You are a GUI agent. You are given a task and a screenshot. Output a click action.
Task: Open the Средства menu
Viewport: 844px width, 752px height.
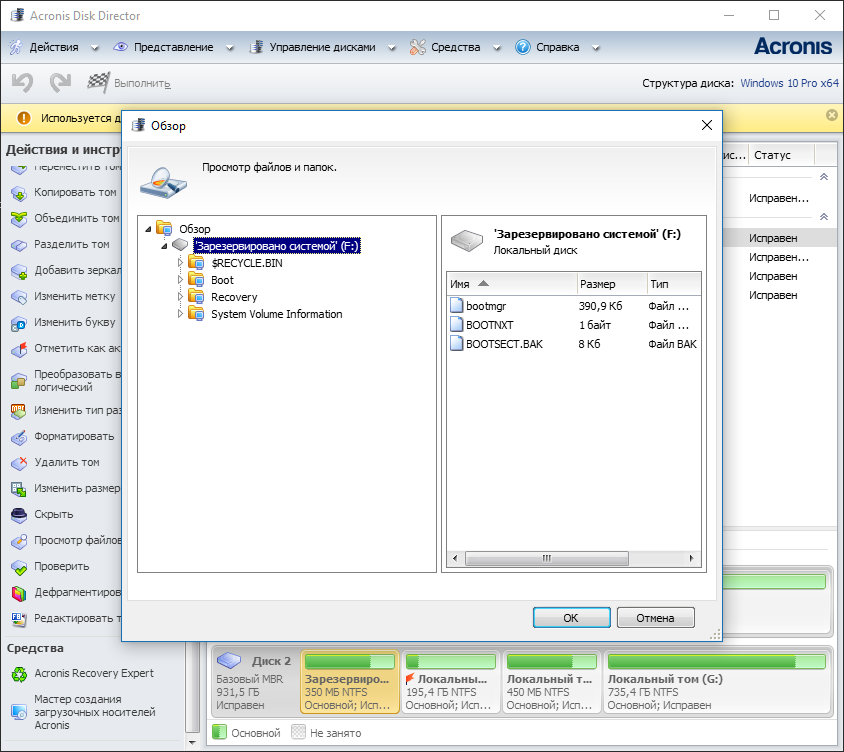(455, 47)
